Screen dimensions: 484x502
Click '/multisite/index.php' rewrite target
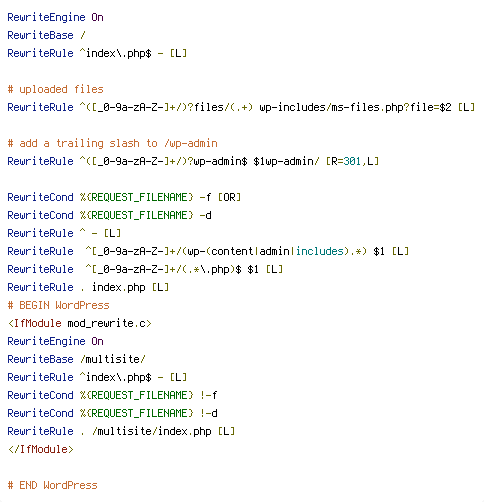click(152, 431)
